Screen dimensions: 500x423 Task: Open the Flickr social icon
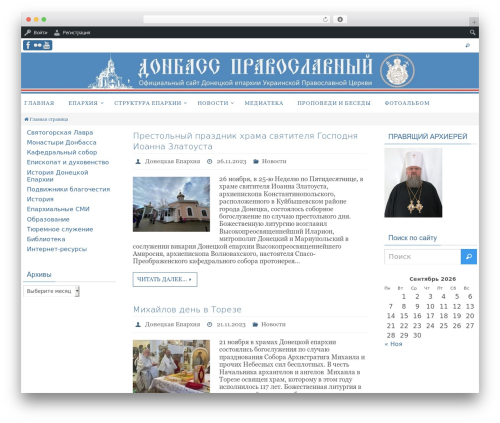click(38, 45)
